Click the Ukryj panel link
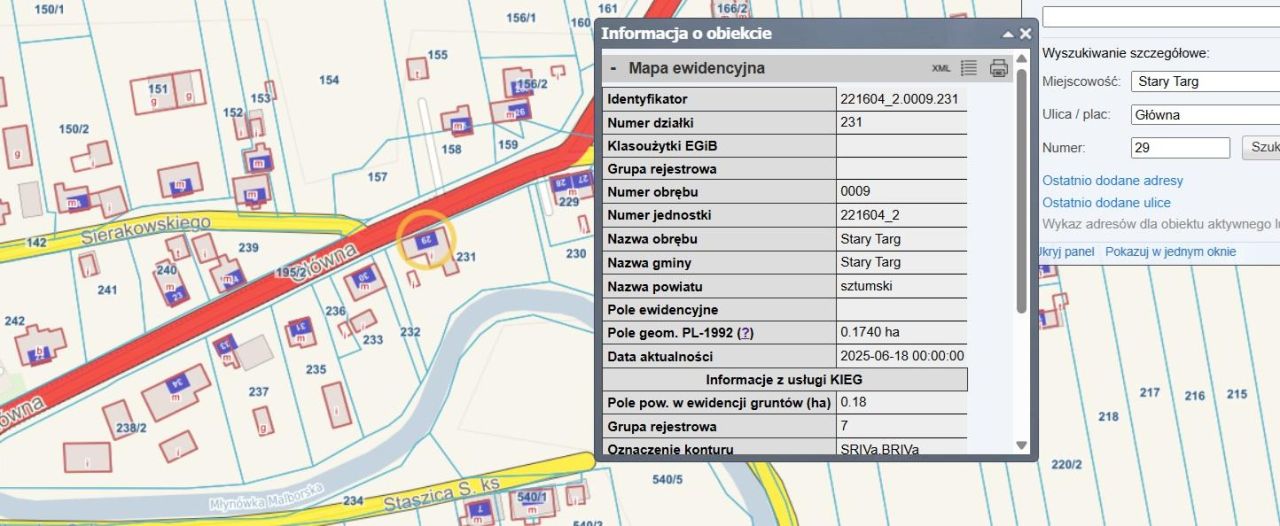The image size is (1280, 526). coord(1066,252)
